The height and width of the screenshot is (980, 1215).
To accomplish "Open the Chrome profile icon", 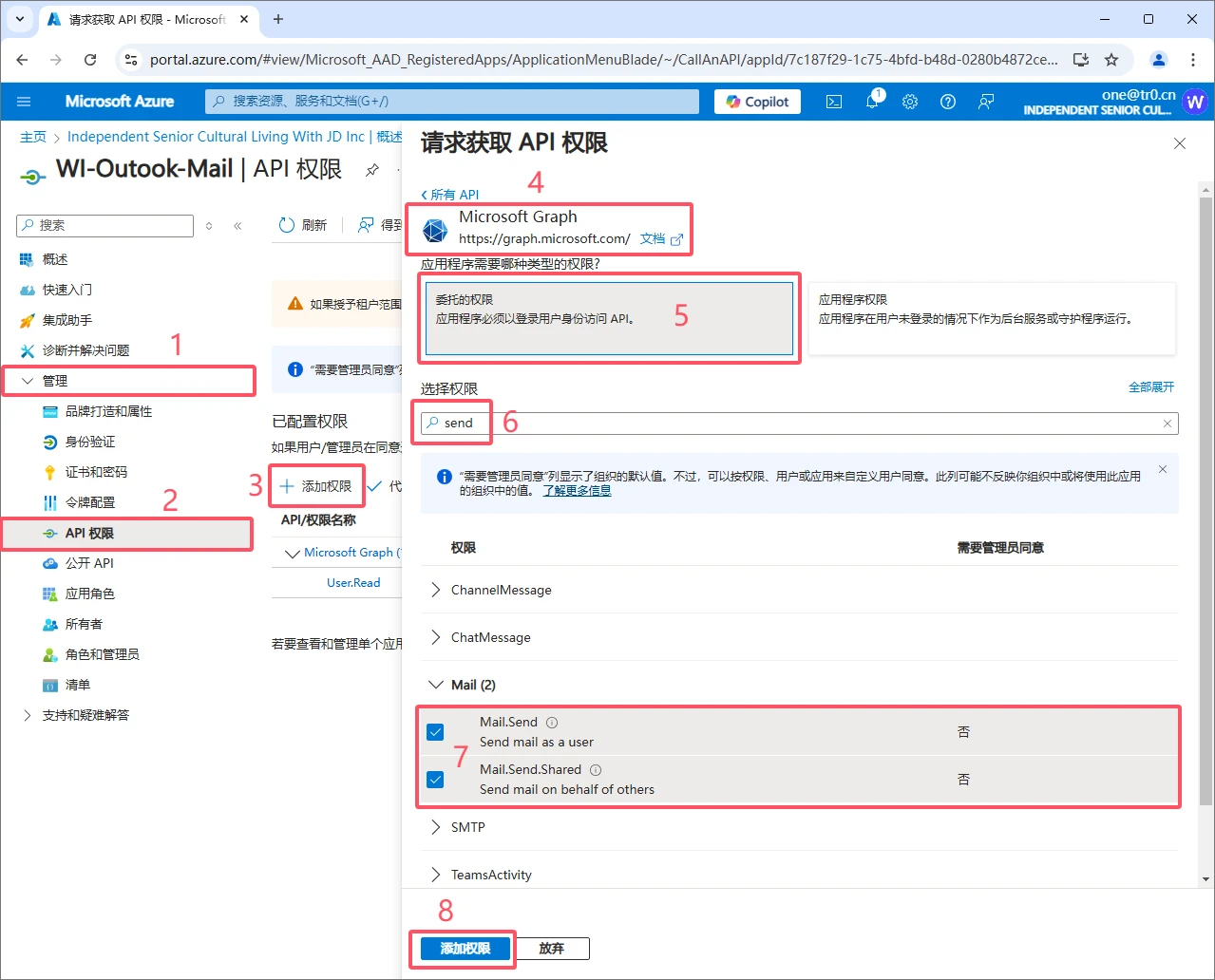I will (x=1159, y=60).
